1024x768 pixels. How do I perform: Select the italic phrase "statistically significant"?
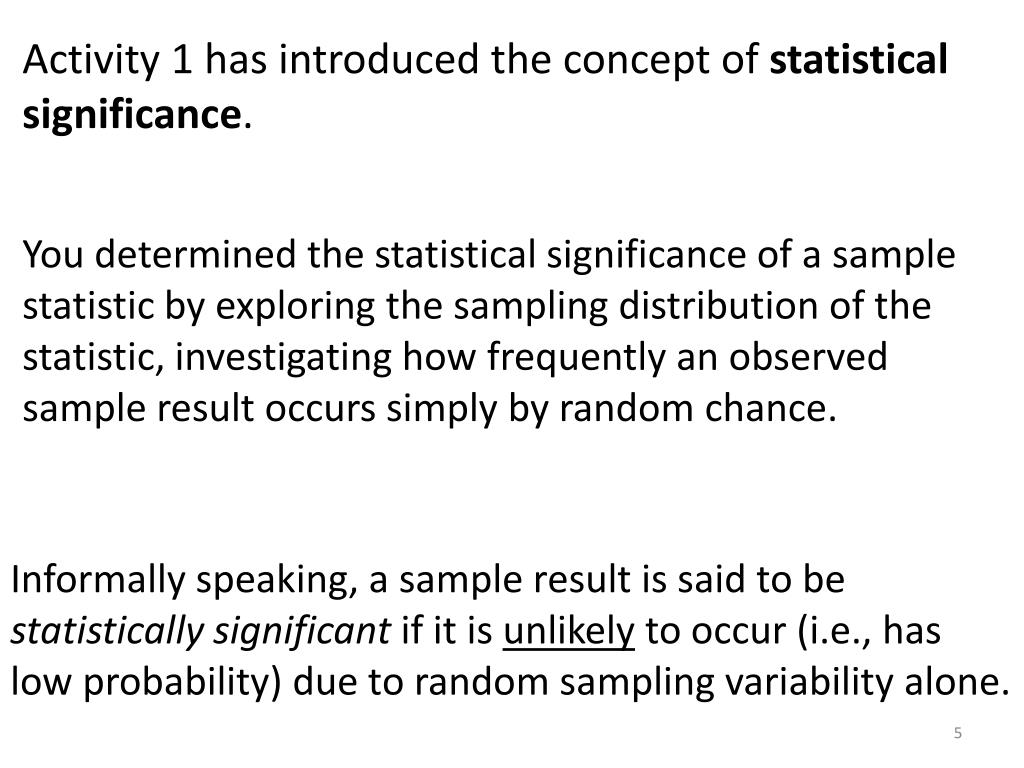[200, 632]
